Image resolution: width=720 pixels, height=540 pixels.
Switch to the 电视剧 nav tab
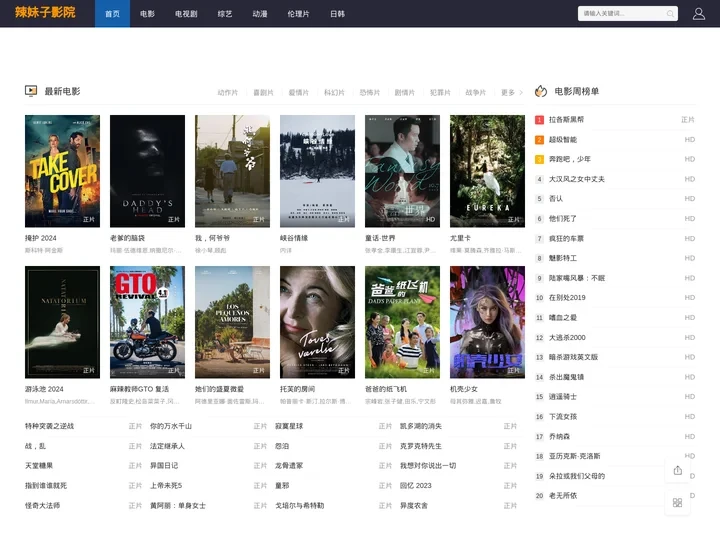click(x=186, y=14)
